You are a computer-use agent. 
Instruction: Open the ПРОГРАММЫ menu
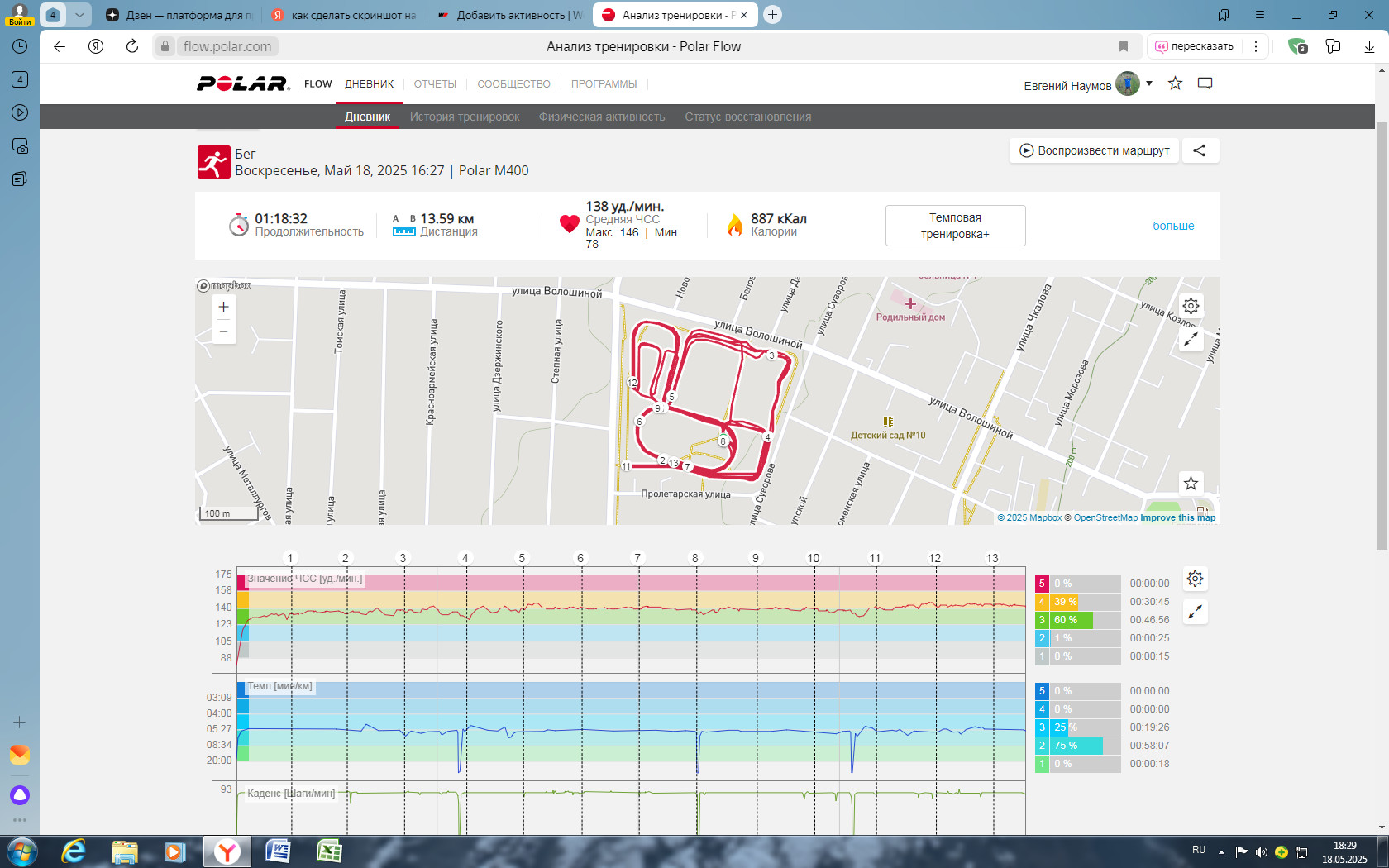click(x=604, y=84)
